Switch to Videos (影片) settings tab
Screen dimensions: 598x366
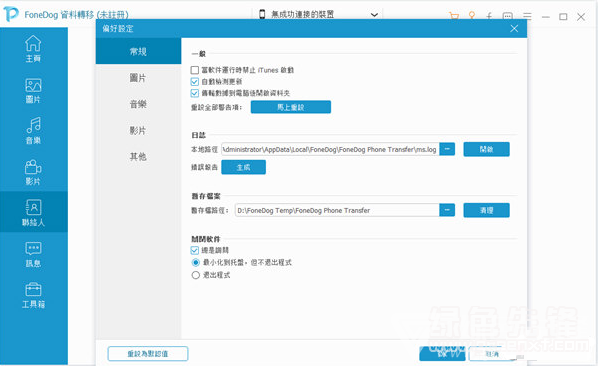138,130
